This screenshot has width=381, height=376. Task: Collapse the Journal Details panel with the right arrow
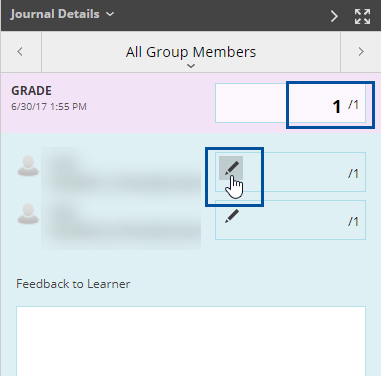tap(334, 16)
